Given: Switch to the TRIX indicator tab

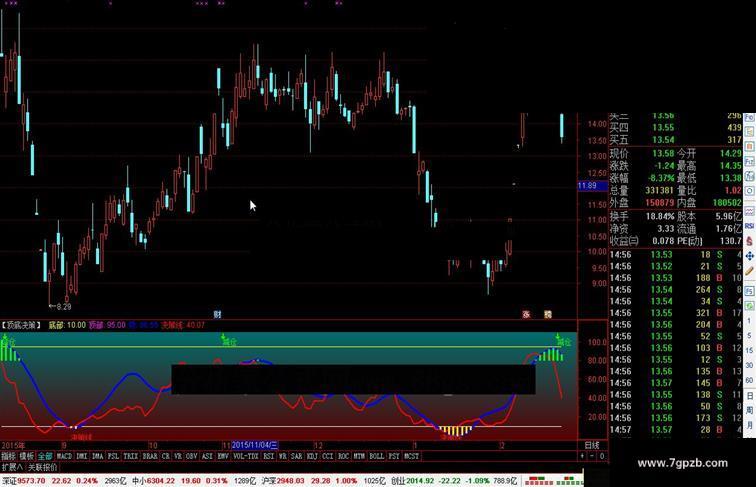Looking at the screenshot, I should coord(131,456).
